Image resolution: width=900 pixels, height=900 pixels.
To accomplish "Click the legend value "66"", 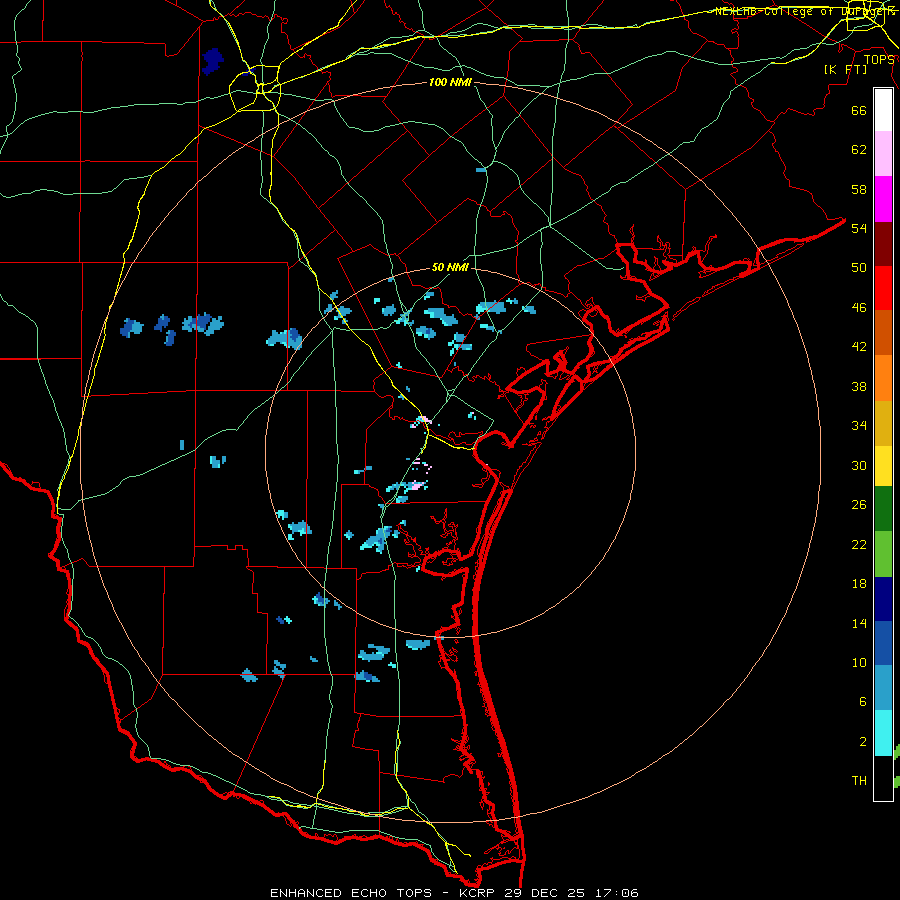I will pos(859,111).
